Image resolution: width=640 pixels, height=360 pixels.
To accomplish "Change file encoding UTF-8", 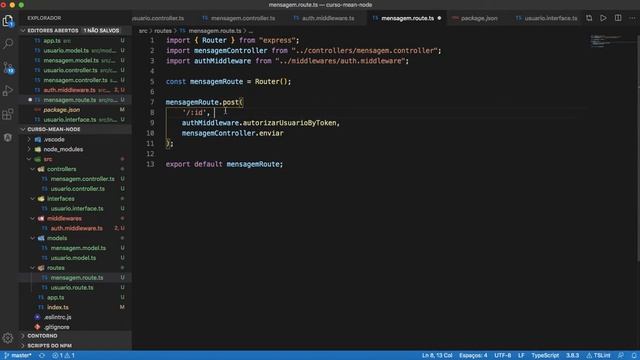I will coord(502,356).
